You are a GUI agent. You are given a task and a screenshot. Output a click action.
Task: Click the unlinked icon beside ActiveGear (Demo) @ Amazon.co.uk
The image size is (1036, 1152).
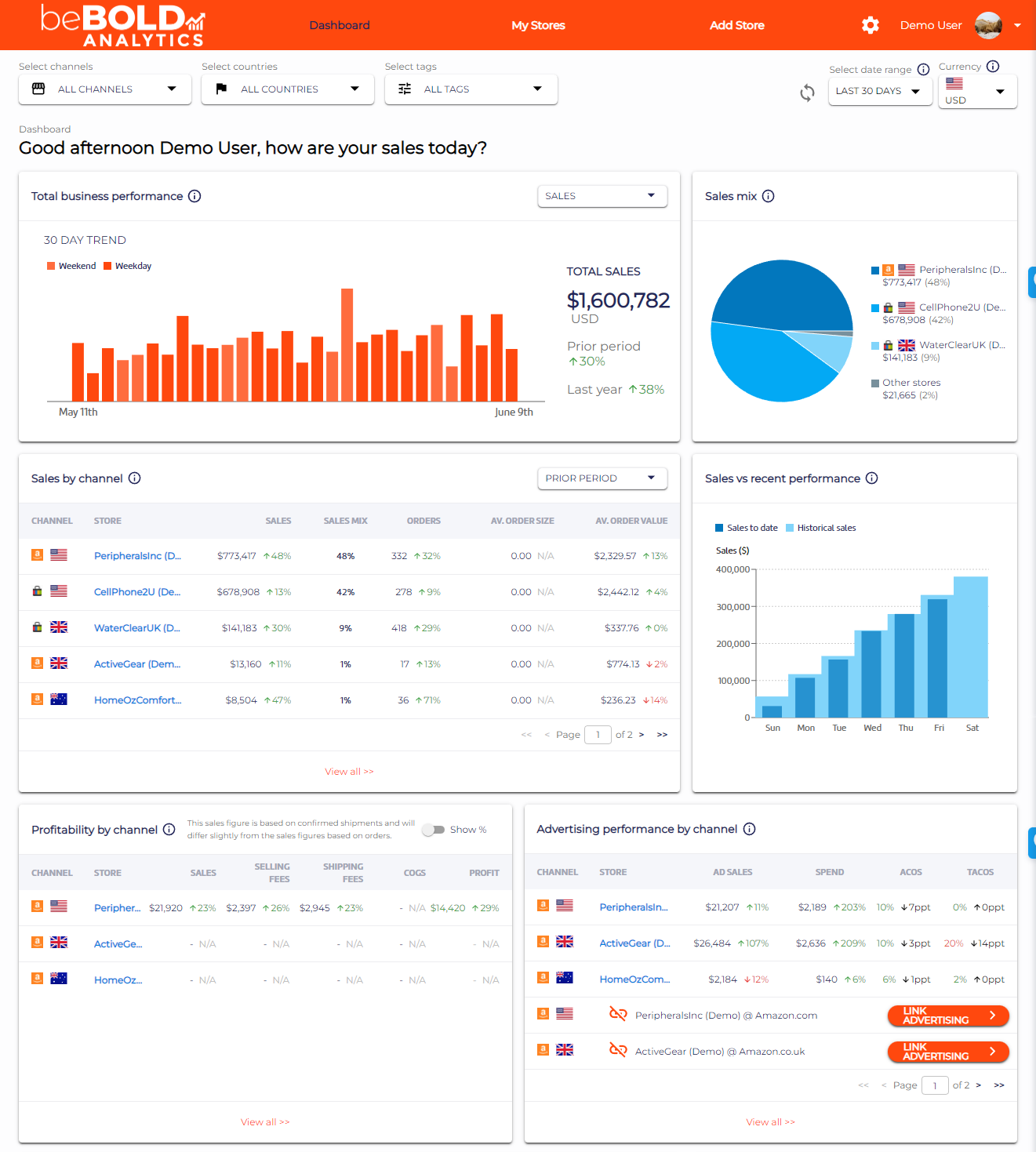coord(618,1050)
